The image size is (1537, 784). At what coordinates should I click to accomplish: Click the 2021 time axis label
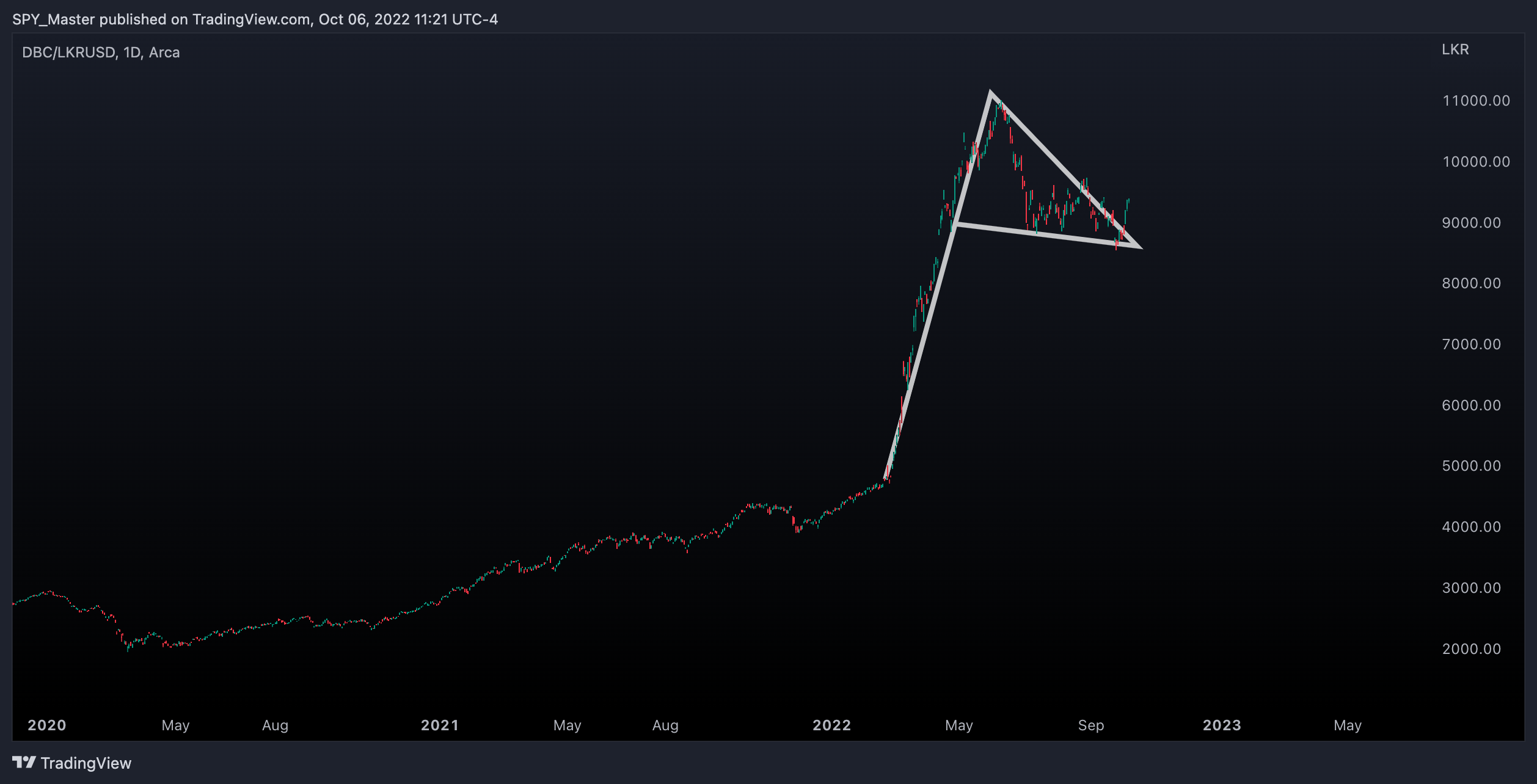point(440,725)
